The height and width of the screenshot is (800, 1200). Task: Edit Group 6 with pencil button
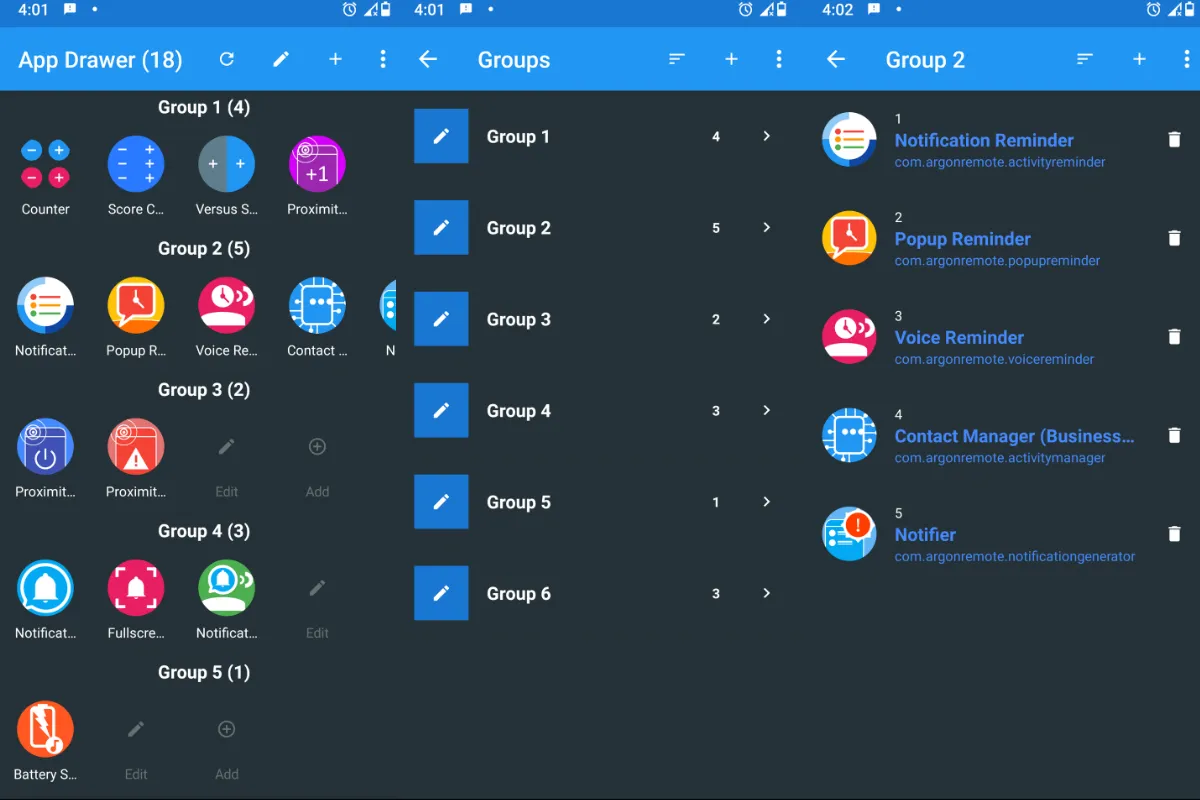point(441,593)
